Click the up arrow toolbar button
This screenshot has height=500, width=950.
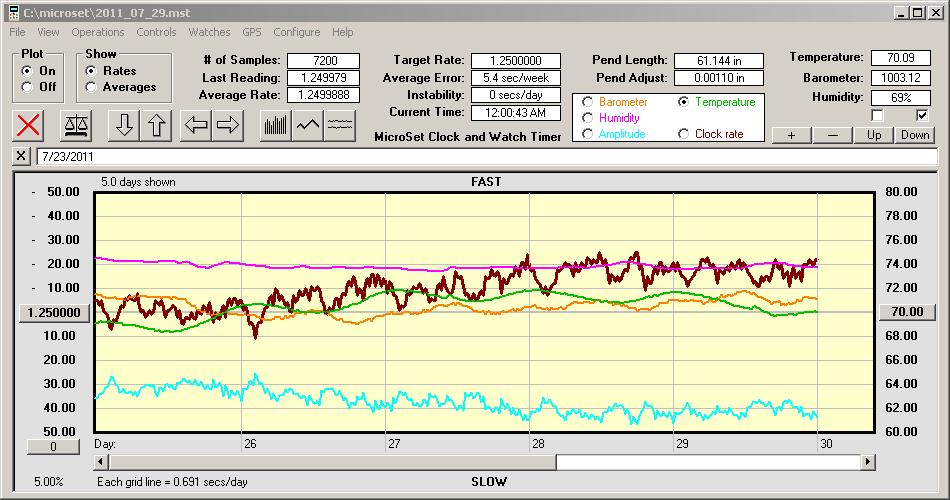pos(156,125)
